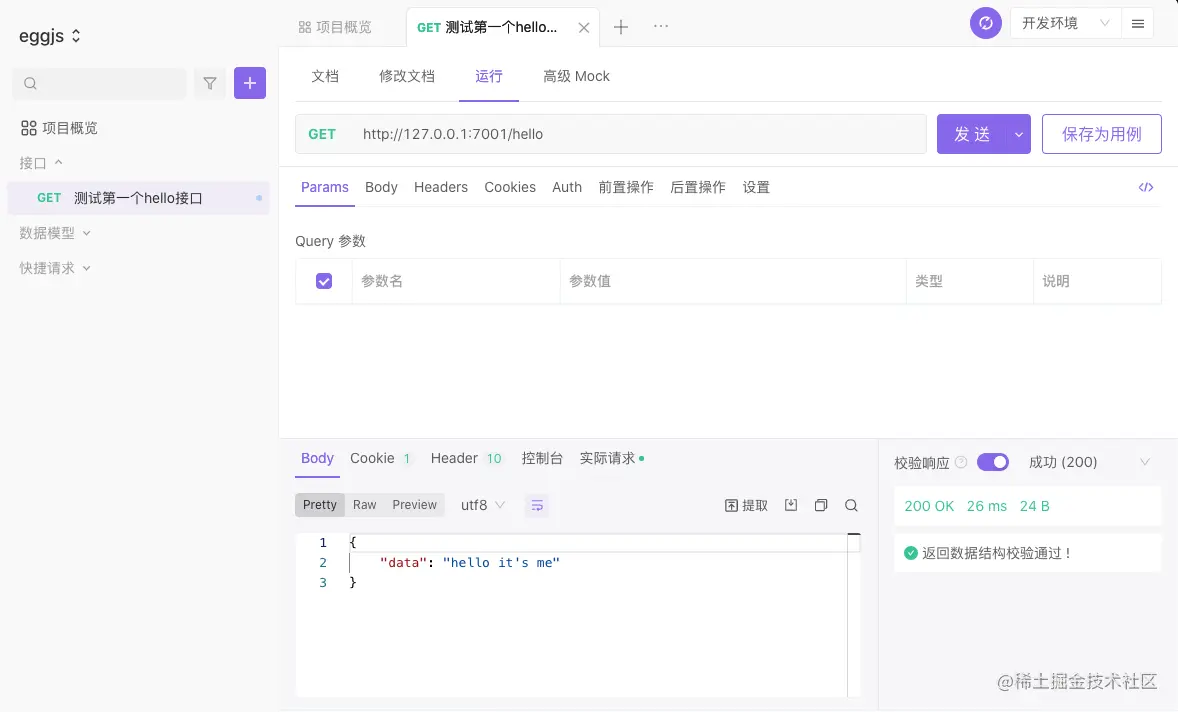Open the 发送 button dropdown arrow
The width and height of the screenshot is (1178, 712).
coord(1019,134)
